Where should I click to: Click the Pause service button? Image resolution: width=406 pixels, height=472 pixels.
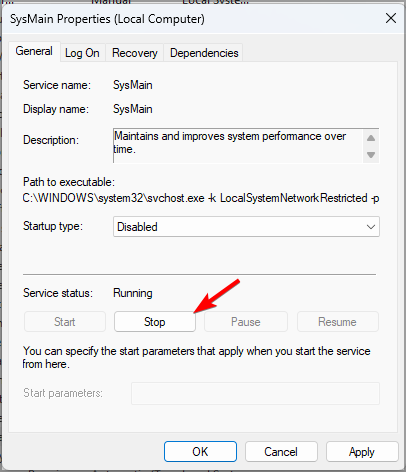246,322
